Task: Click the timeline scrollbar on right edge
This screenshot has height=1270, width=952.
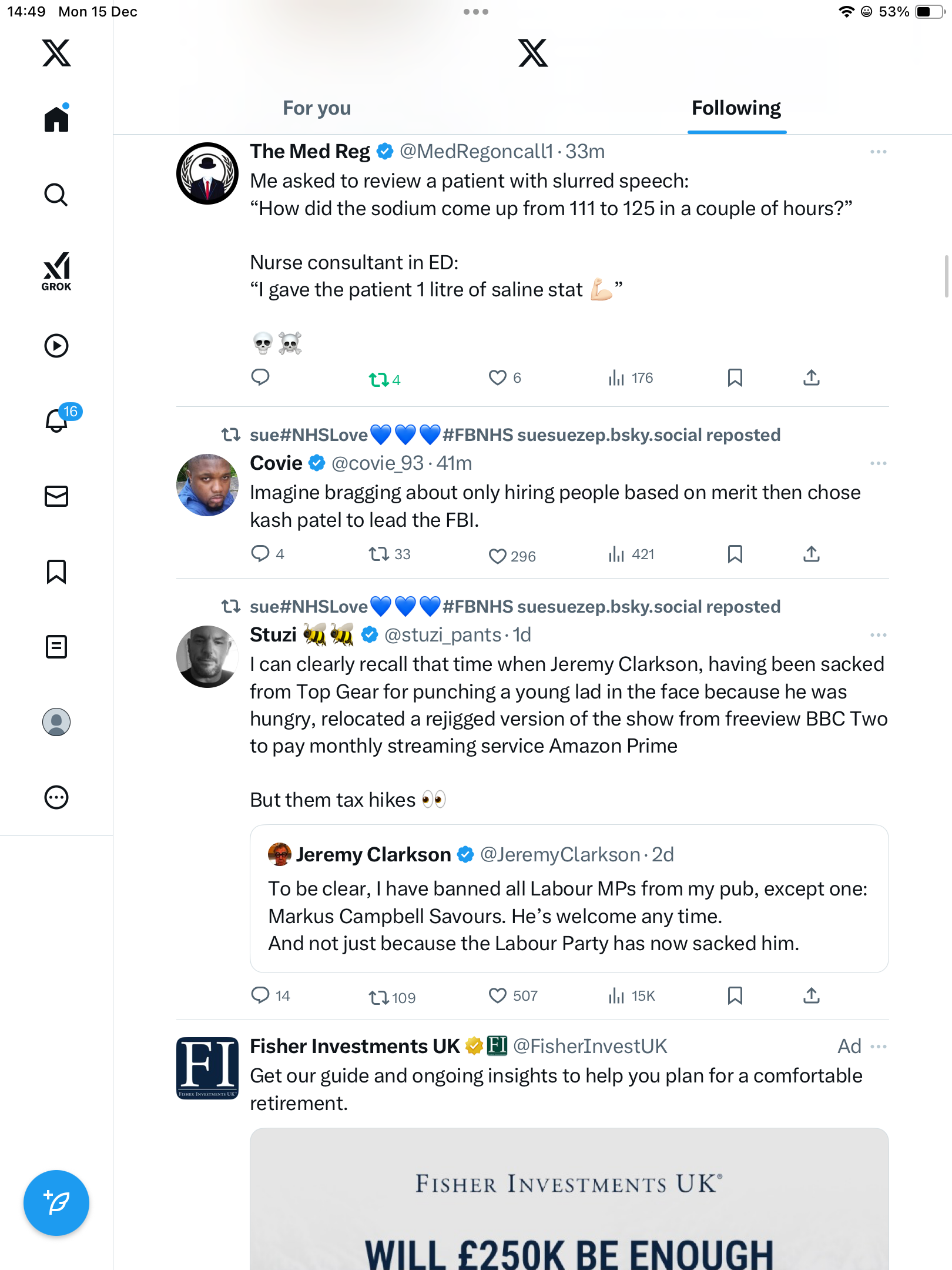Action: pos(947,276)
